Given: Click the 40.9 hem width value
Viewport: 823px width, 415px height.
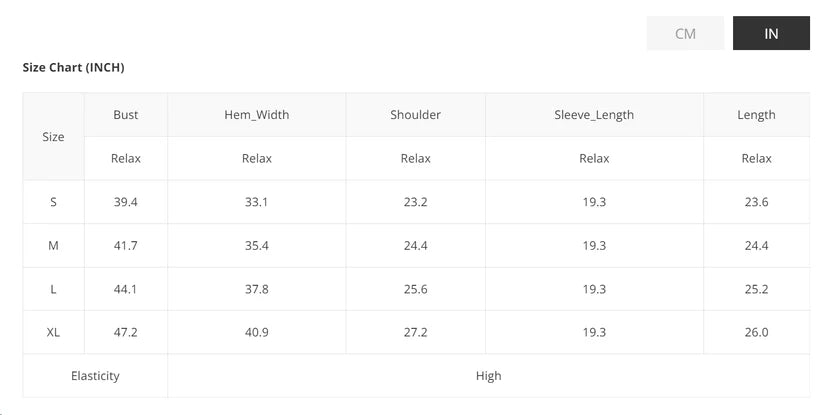Looking at the screenshot, I should 257,332.
